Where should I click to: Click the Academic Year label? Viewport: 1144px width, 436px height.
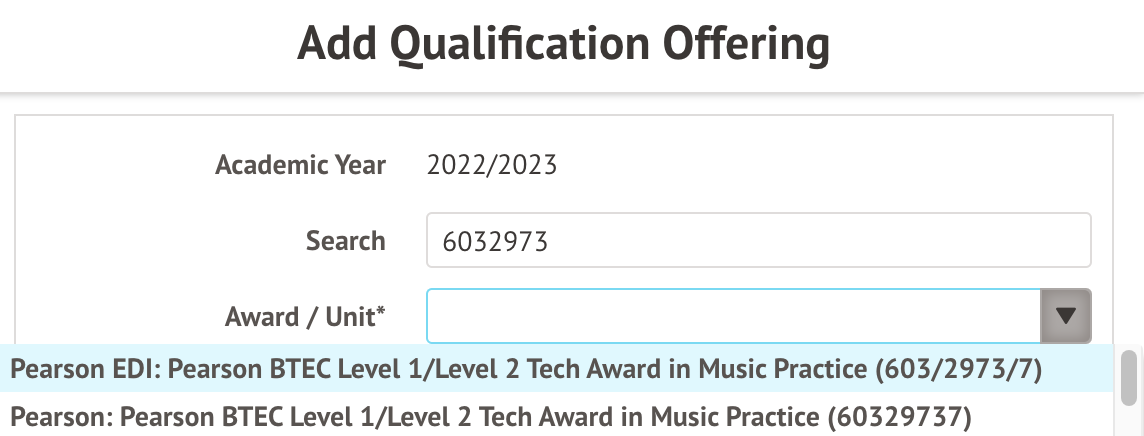coord(300,165)
